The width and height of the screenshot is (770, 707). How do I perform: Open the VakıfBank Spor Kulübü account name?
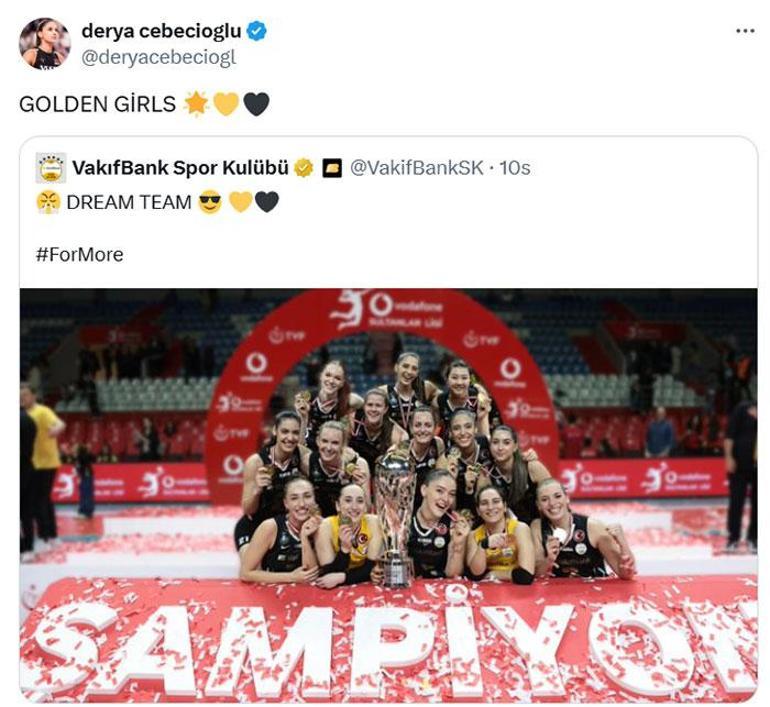click(x=180, y=168)
